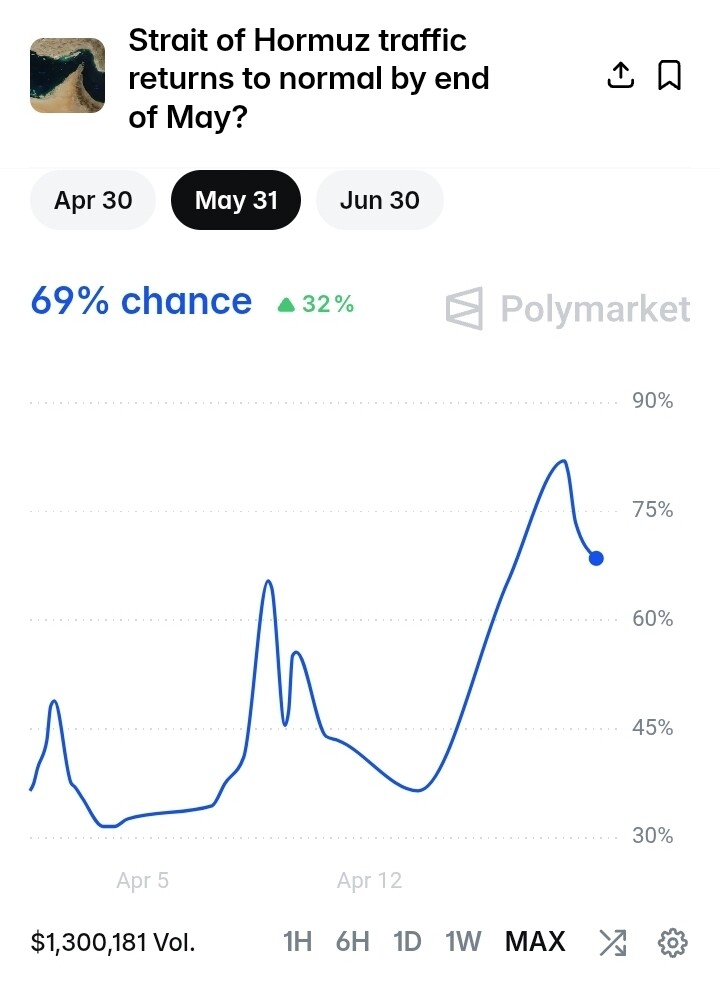
Task: Tap the share upload icon
Action: pyautogui.click(x=621, y=75)
